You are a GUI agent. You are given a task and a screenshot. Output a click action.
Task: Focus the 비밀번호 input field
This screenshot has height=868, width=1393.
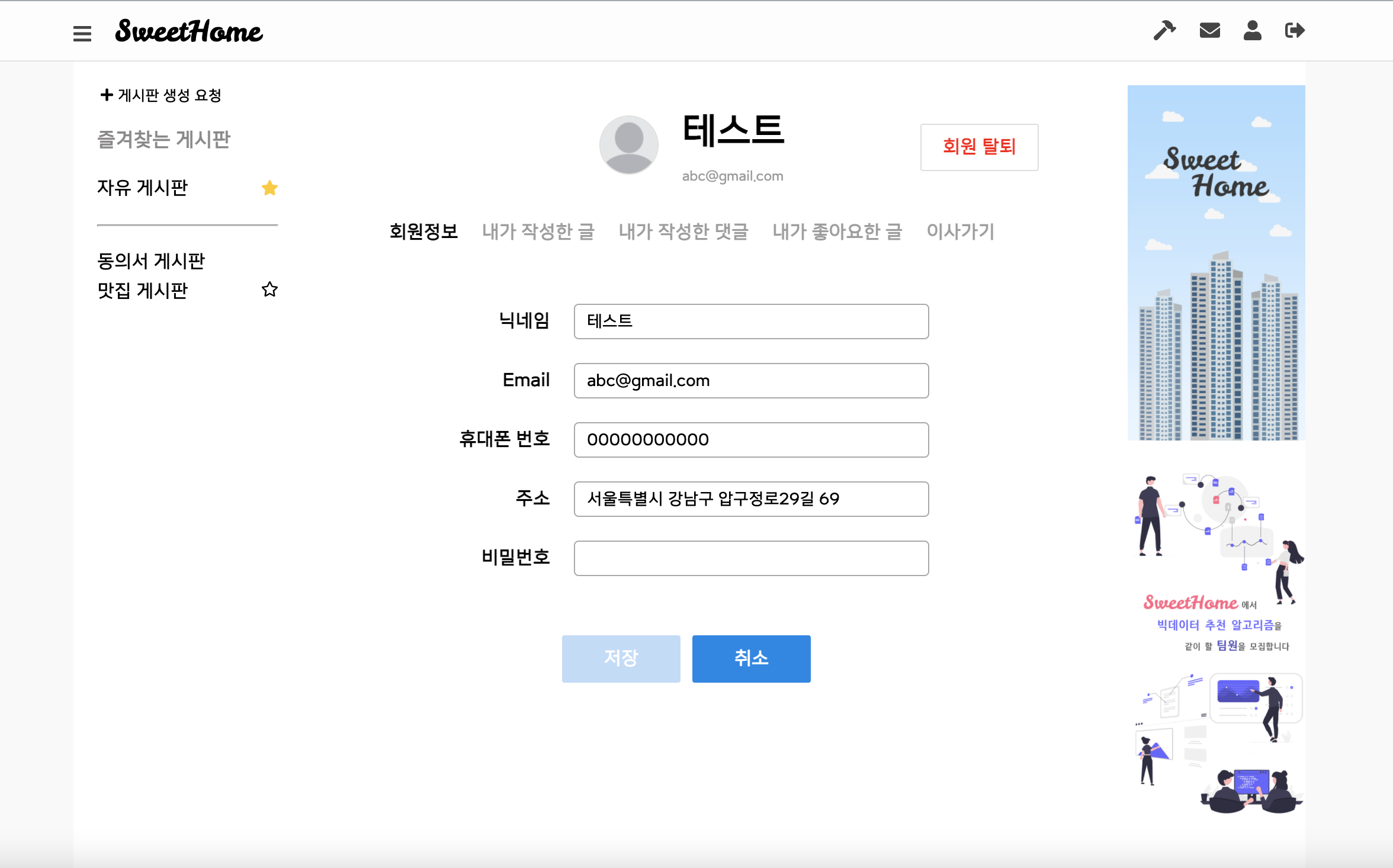tap(751, 558)
